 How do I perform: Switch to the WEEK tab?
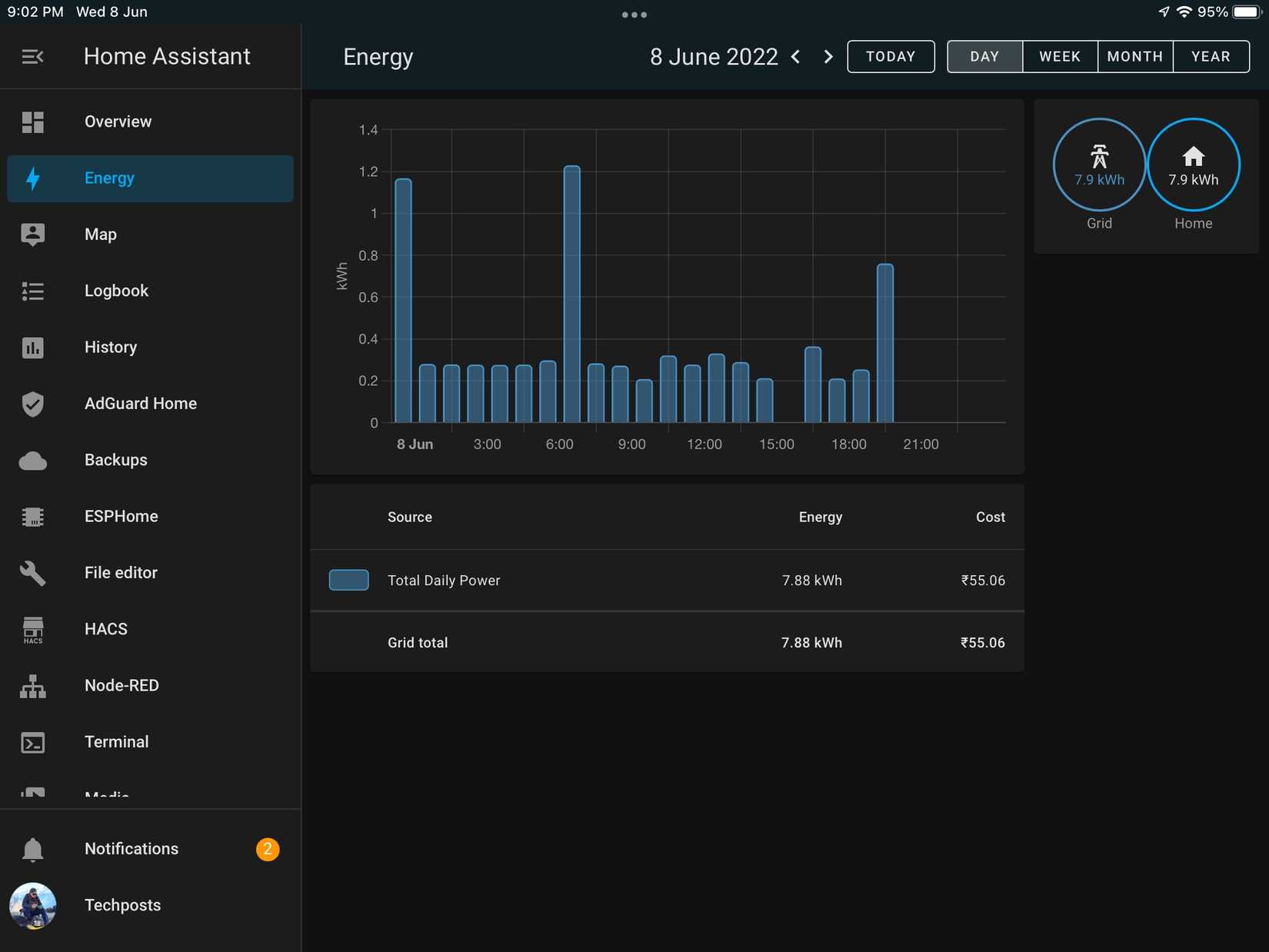[1059, 56]
